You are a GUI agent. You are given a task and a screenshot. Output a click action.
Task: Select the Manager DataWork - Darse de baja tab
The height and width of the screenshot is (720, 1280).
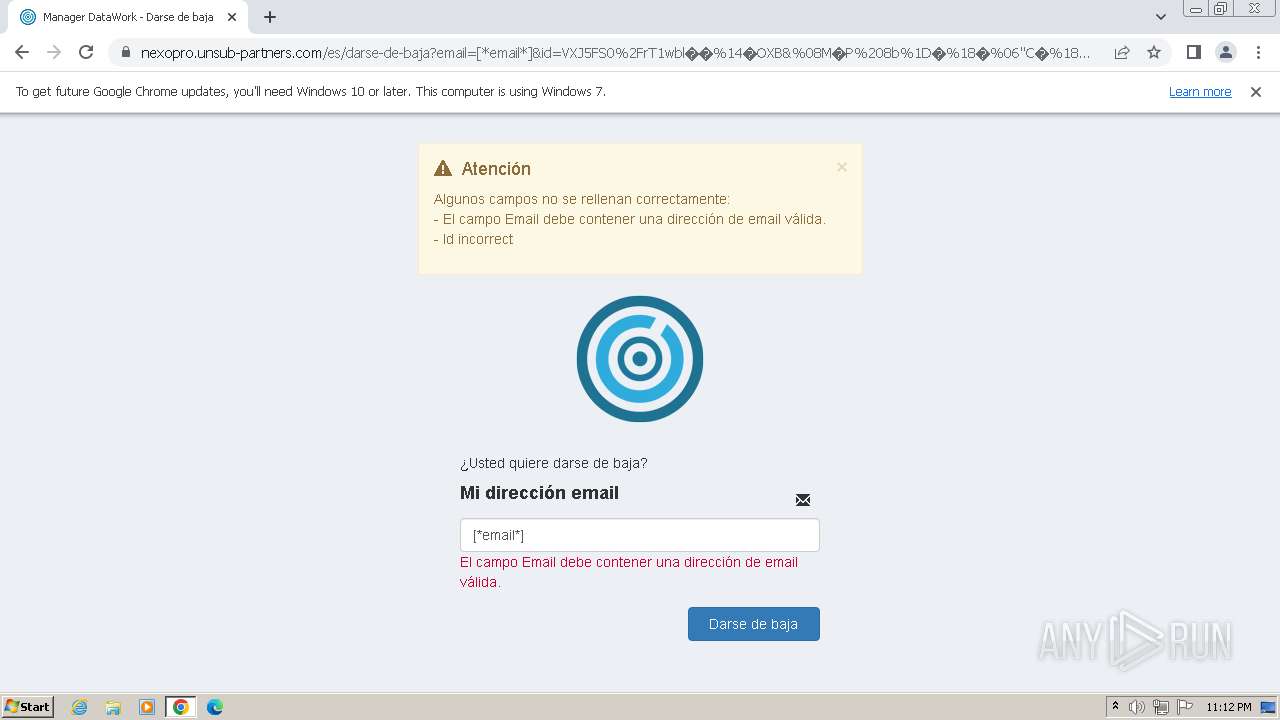point(128,17)
